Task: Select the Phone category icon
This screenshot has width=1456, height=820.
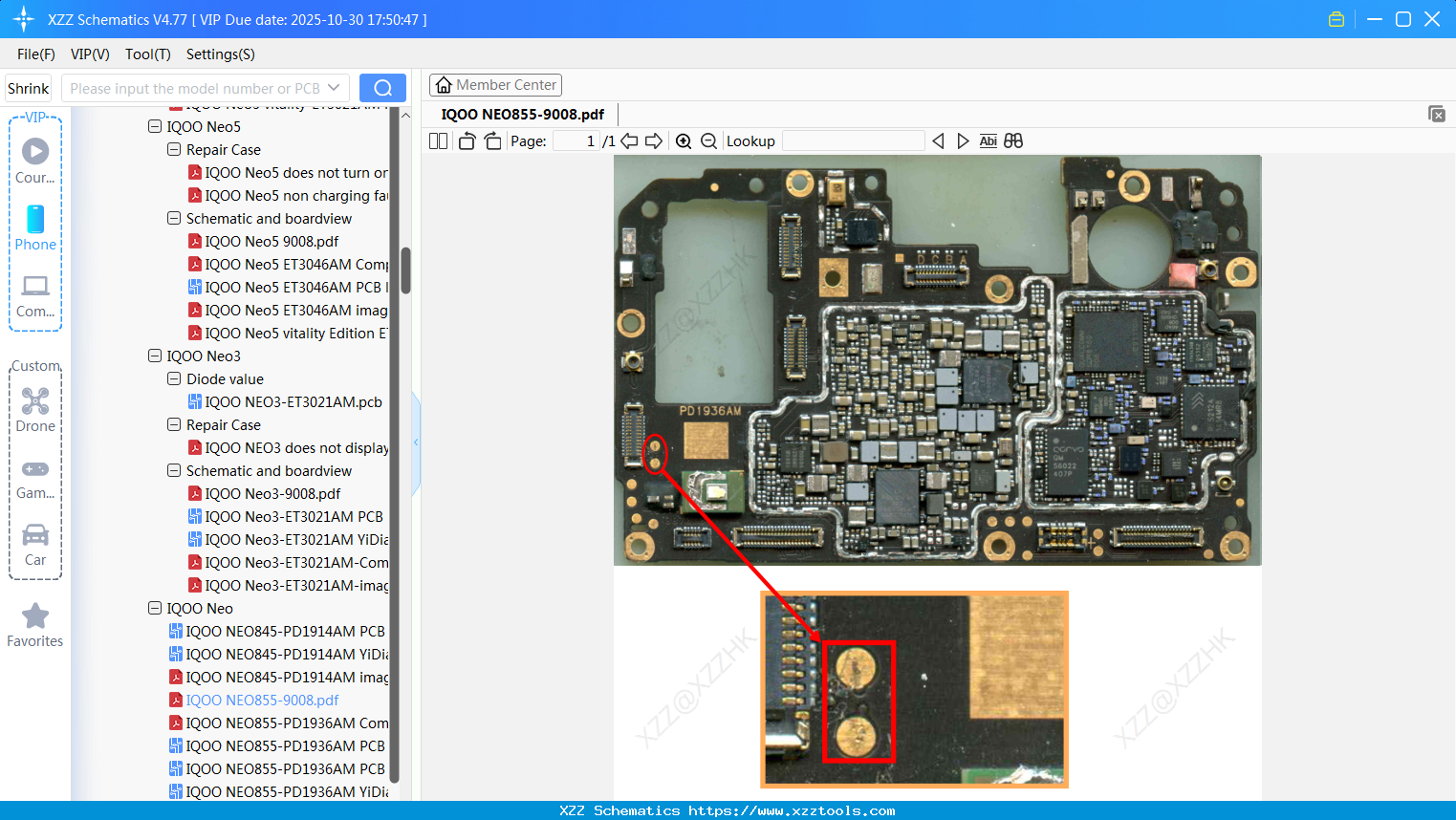Action: [x=35, y=227]
